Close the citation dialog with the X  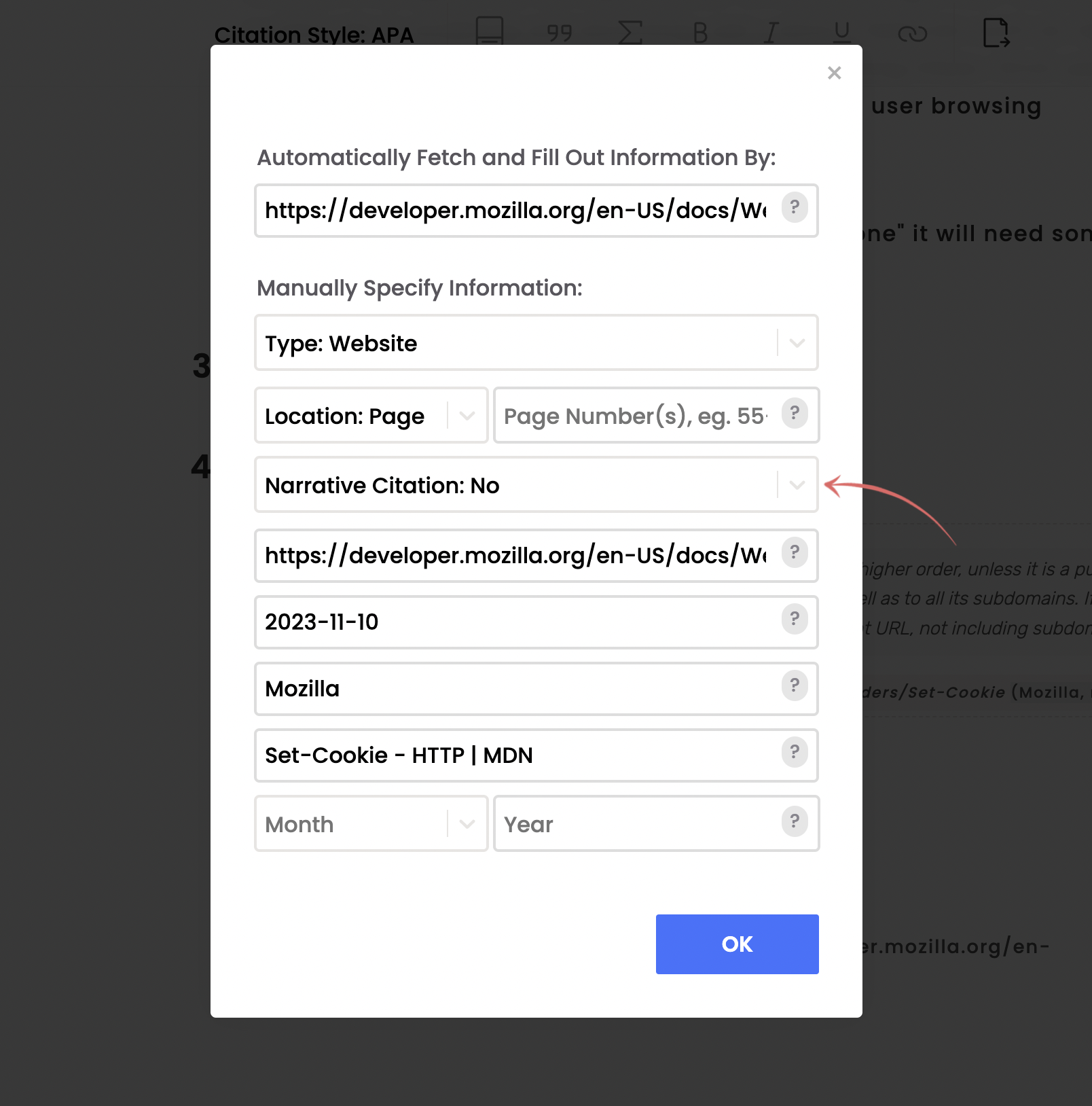835,73
